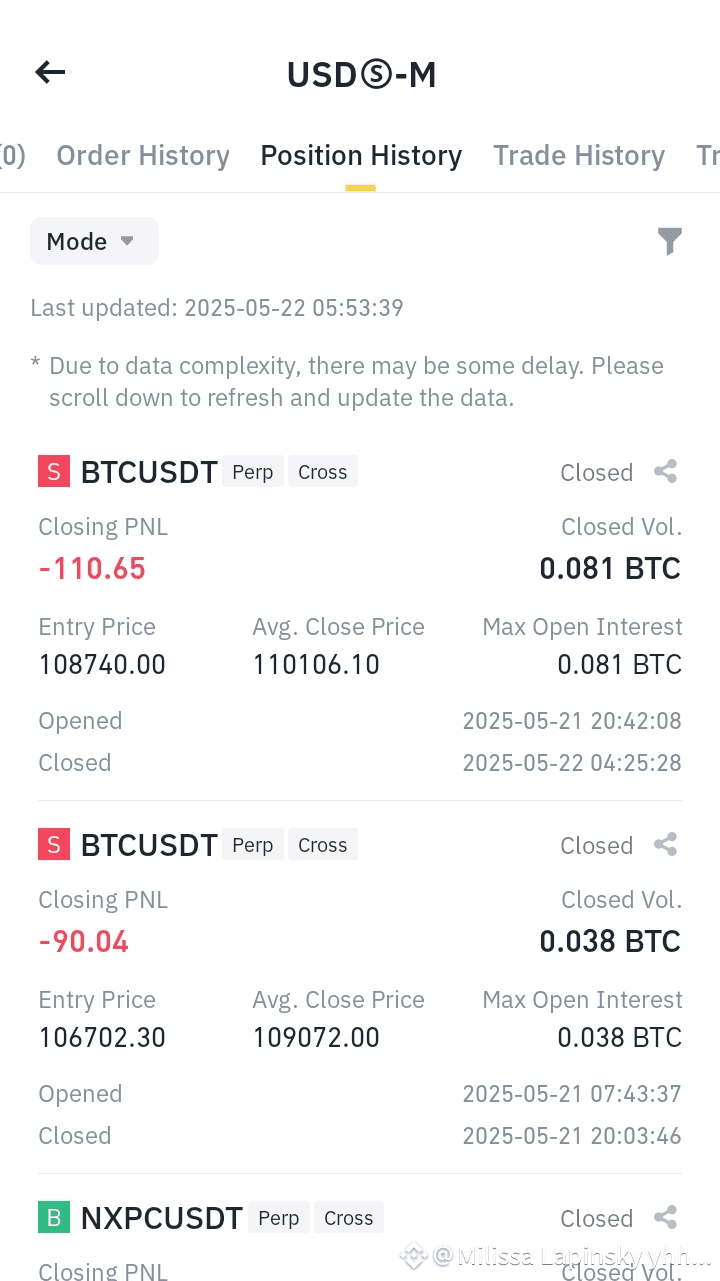Tap the red S badge on second BTCUSDT

(54, 845)
